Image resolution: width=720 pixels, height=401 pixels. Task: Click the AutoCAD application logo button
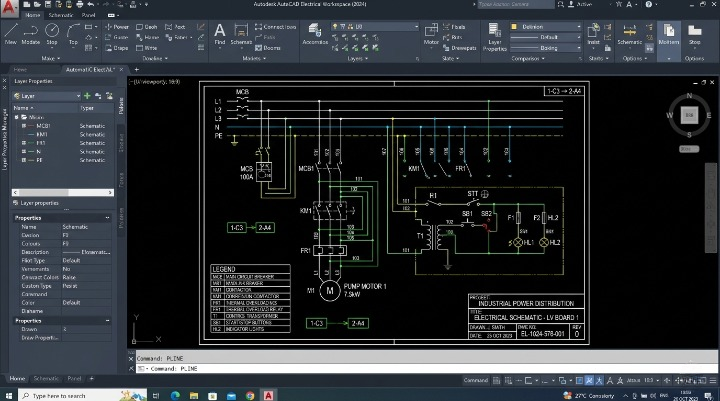point(10,8)
